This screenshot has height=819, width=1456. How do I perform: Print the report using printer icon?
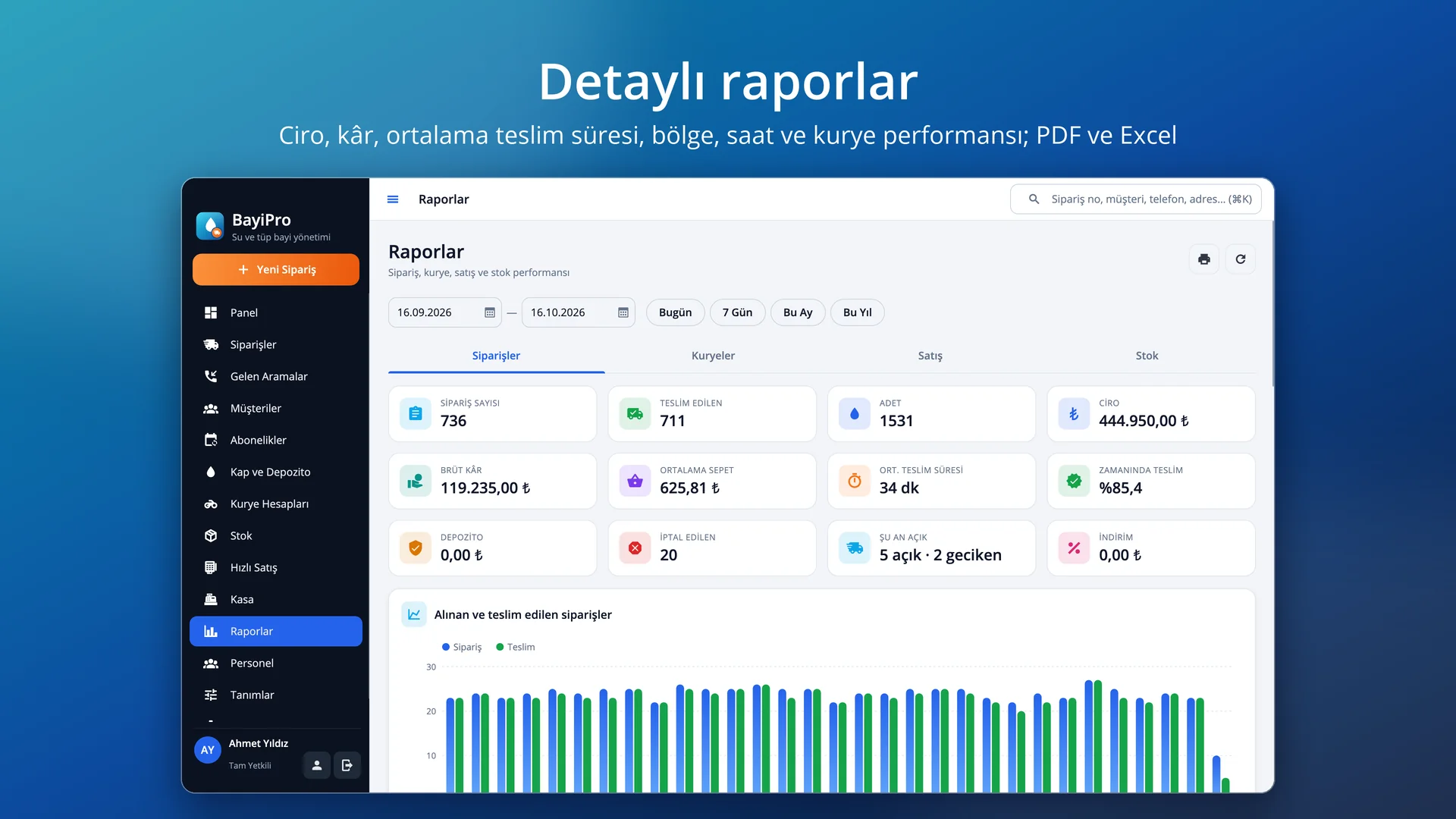[x=1203, y=259]
